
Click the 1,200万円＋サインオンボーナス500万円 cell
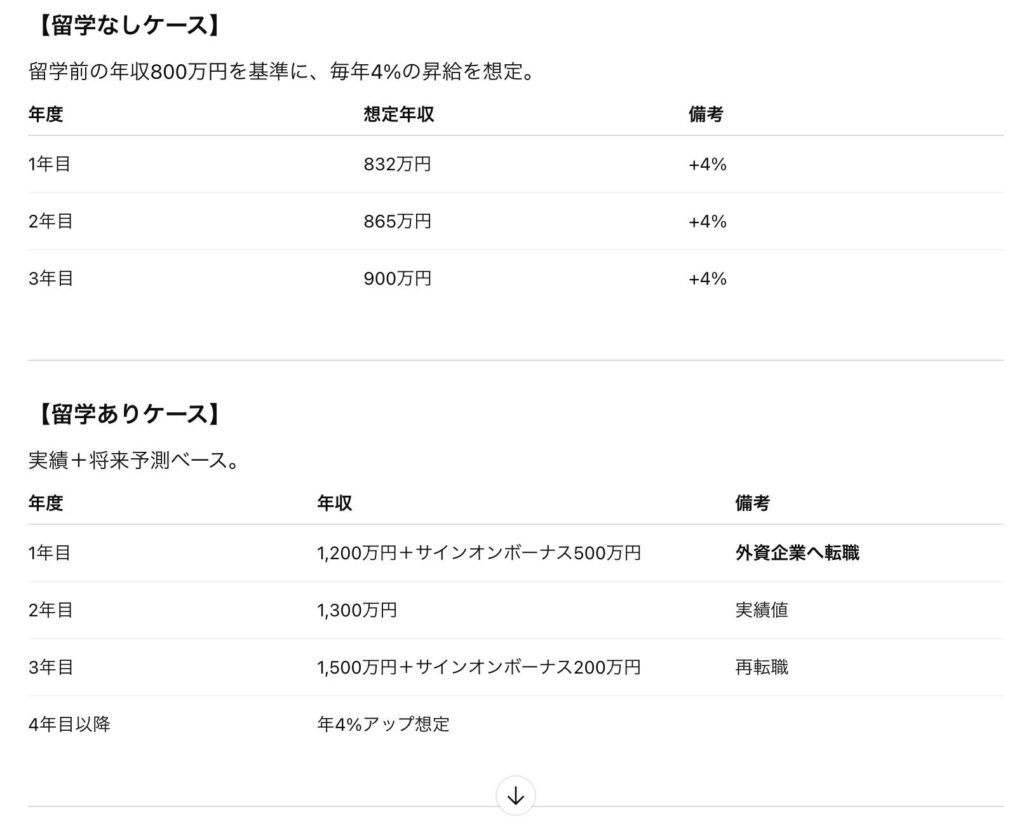point(479,552)
